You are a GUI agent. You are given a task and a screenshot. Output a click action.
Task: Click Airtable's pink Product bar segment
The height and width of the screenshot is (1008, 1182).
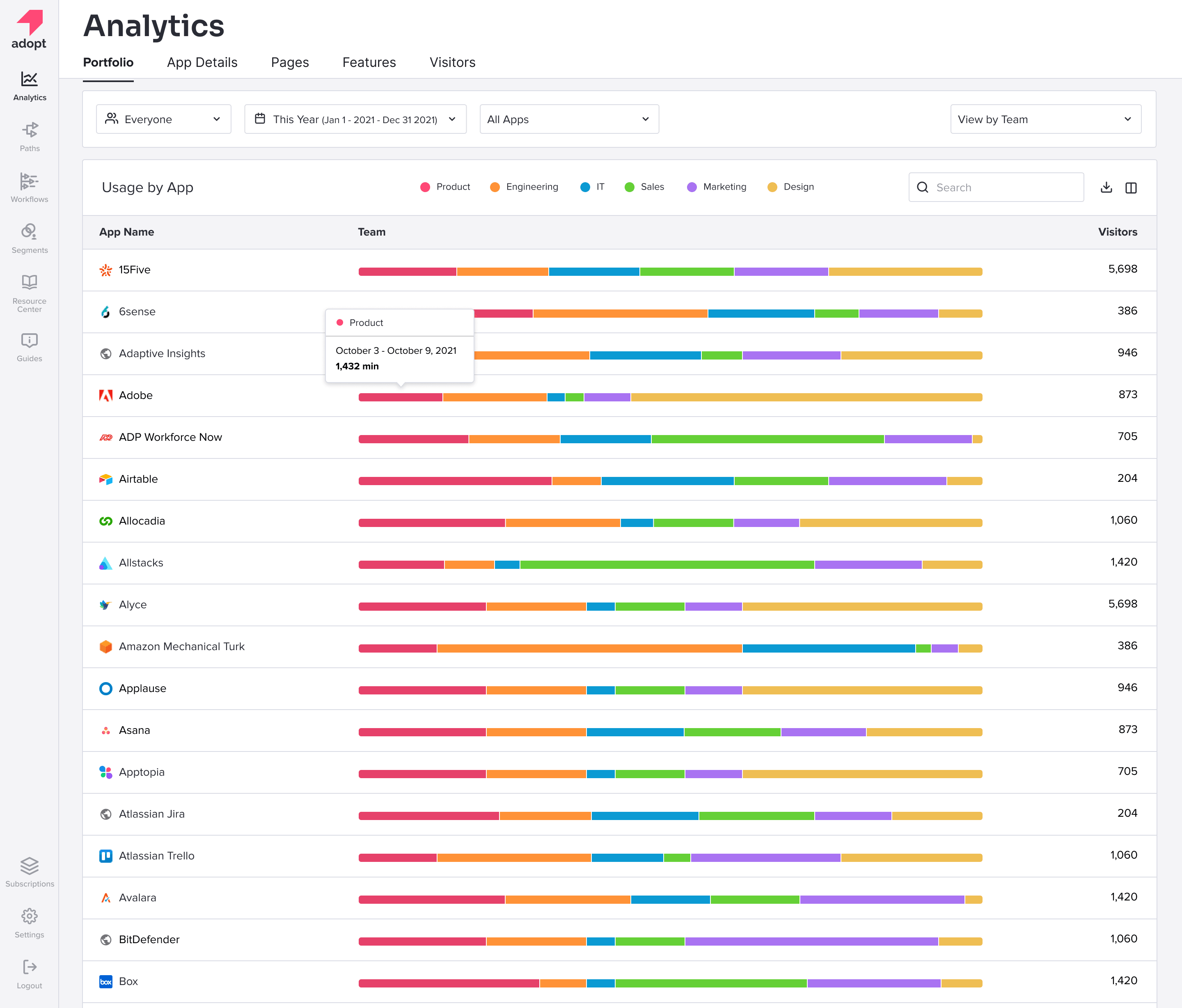[x=455, y=481]
